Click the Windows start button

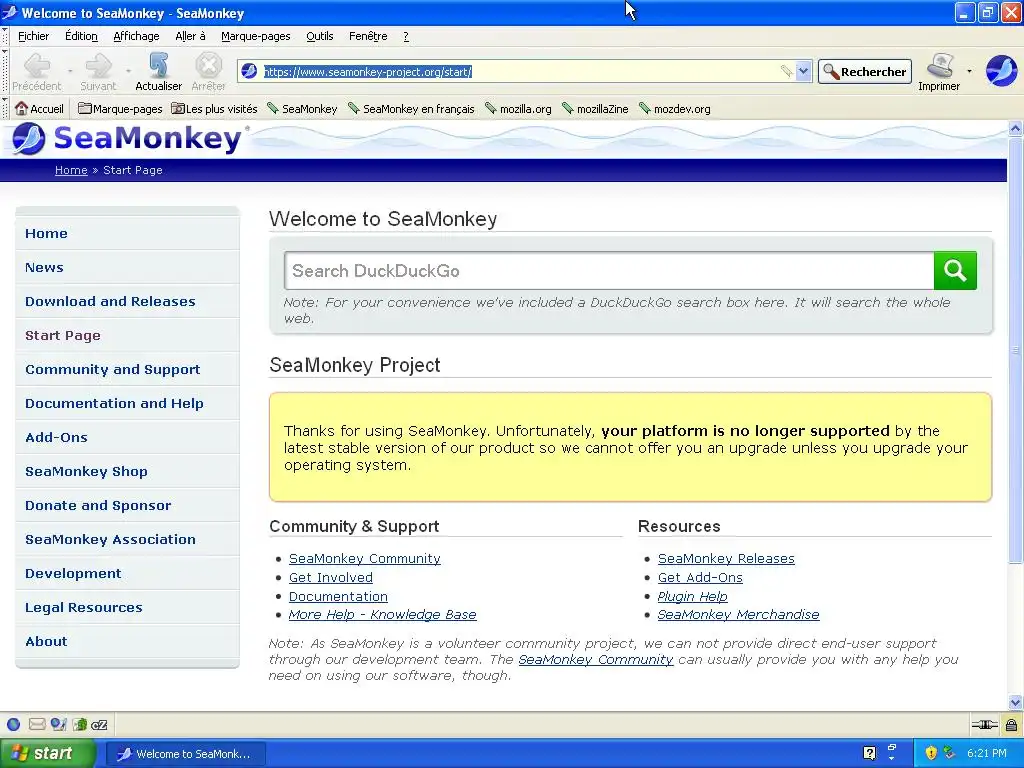(x=48, y=753)
